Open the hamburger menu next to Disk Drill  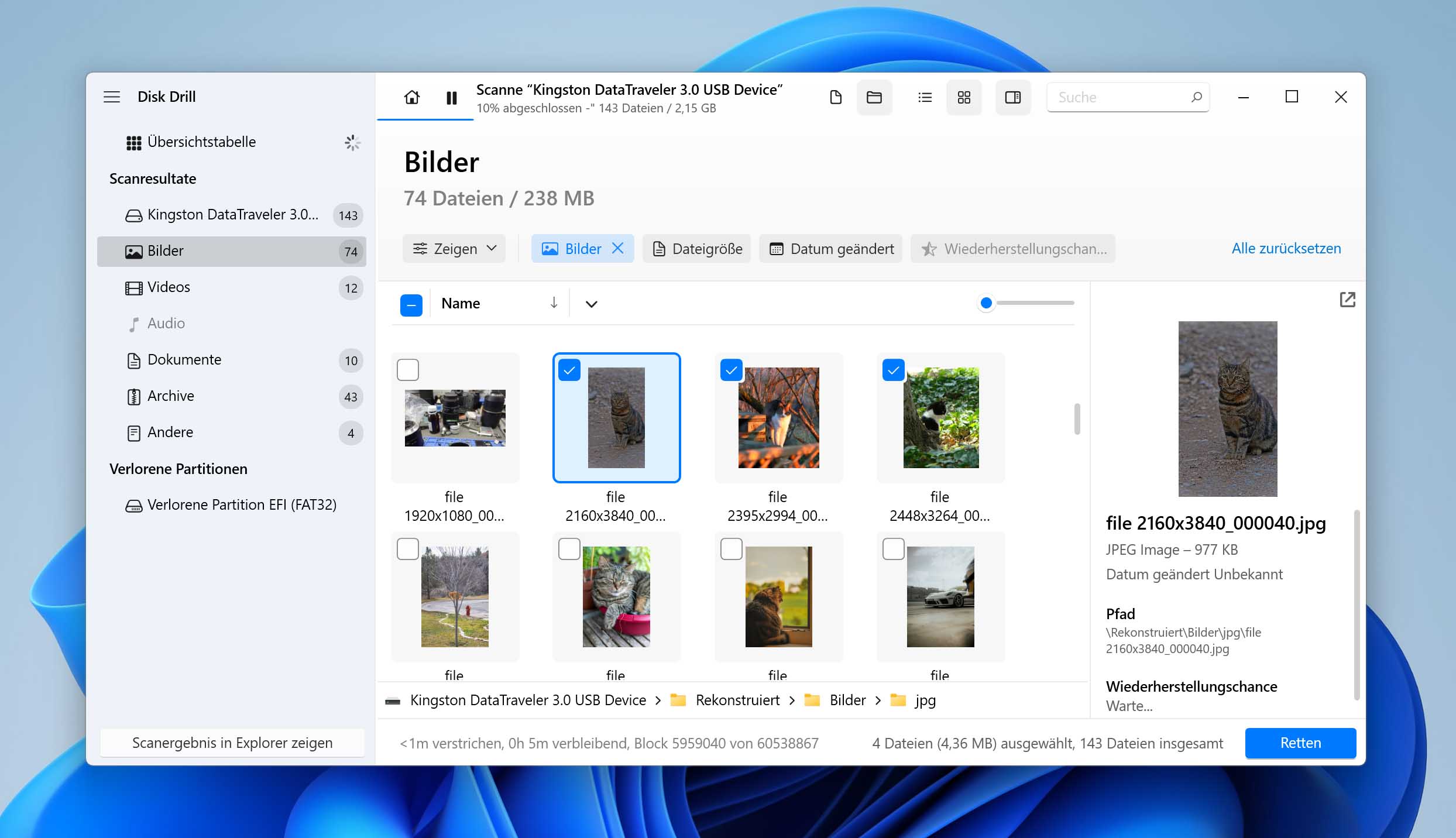click(112, 97)
